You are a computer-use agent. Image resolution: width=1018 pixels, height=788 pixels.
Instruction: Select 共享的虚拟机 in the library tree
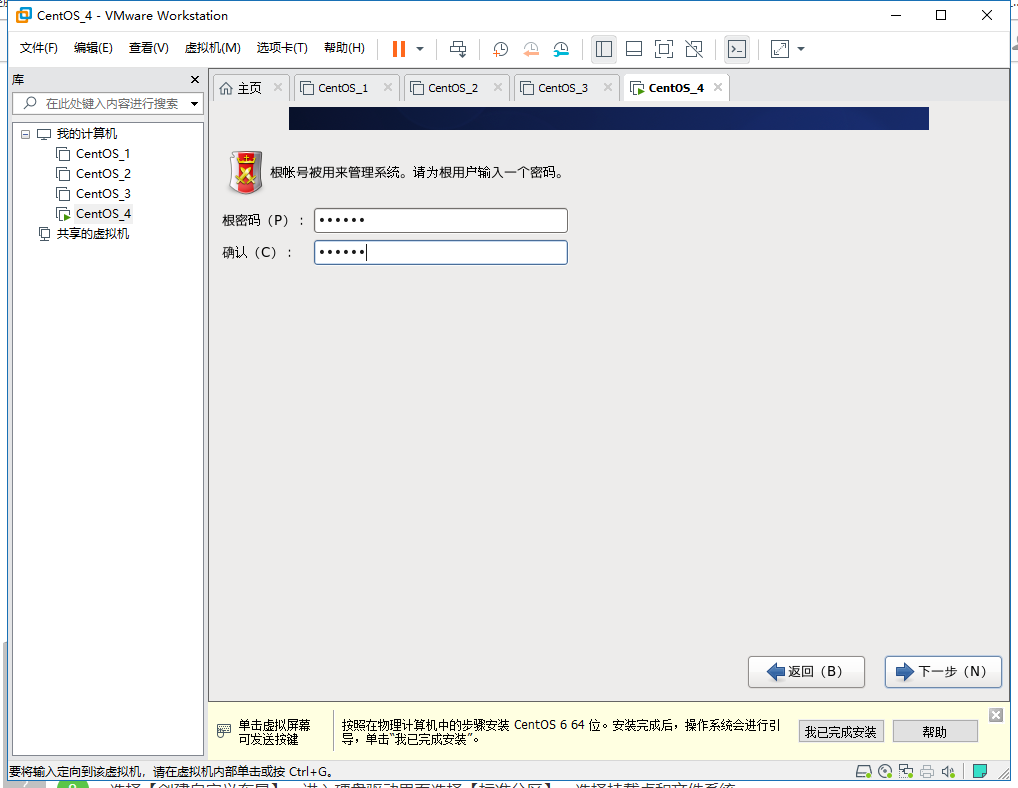[92, 234]
